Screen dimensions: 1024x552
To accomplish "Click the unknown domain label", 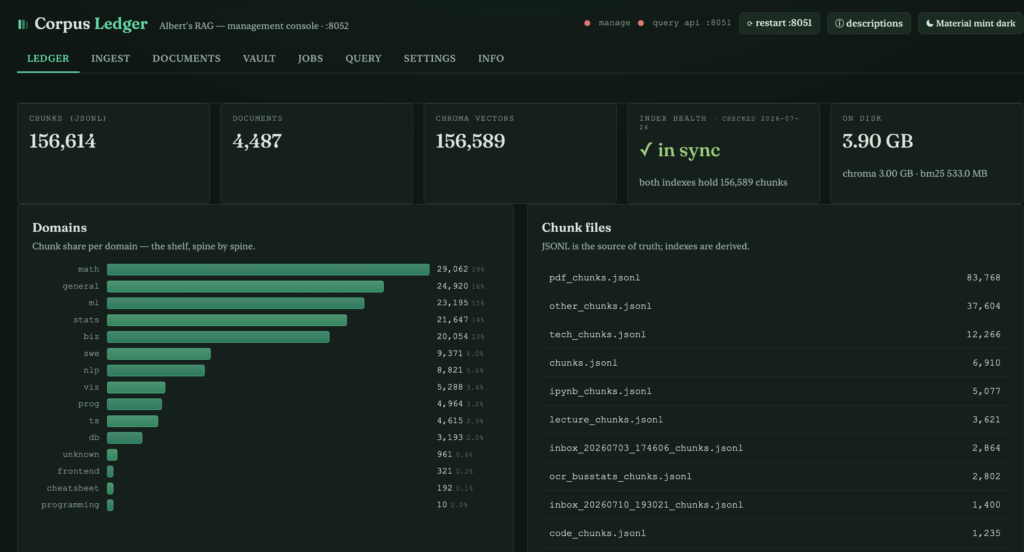I will [81, 455].
